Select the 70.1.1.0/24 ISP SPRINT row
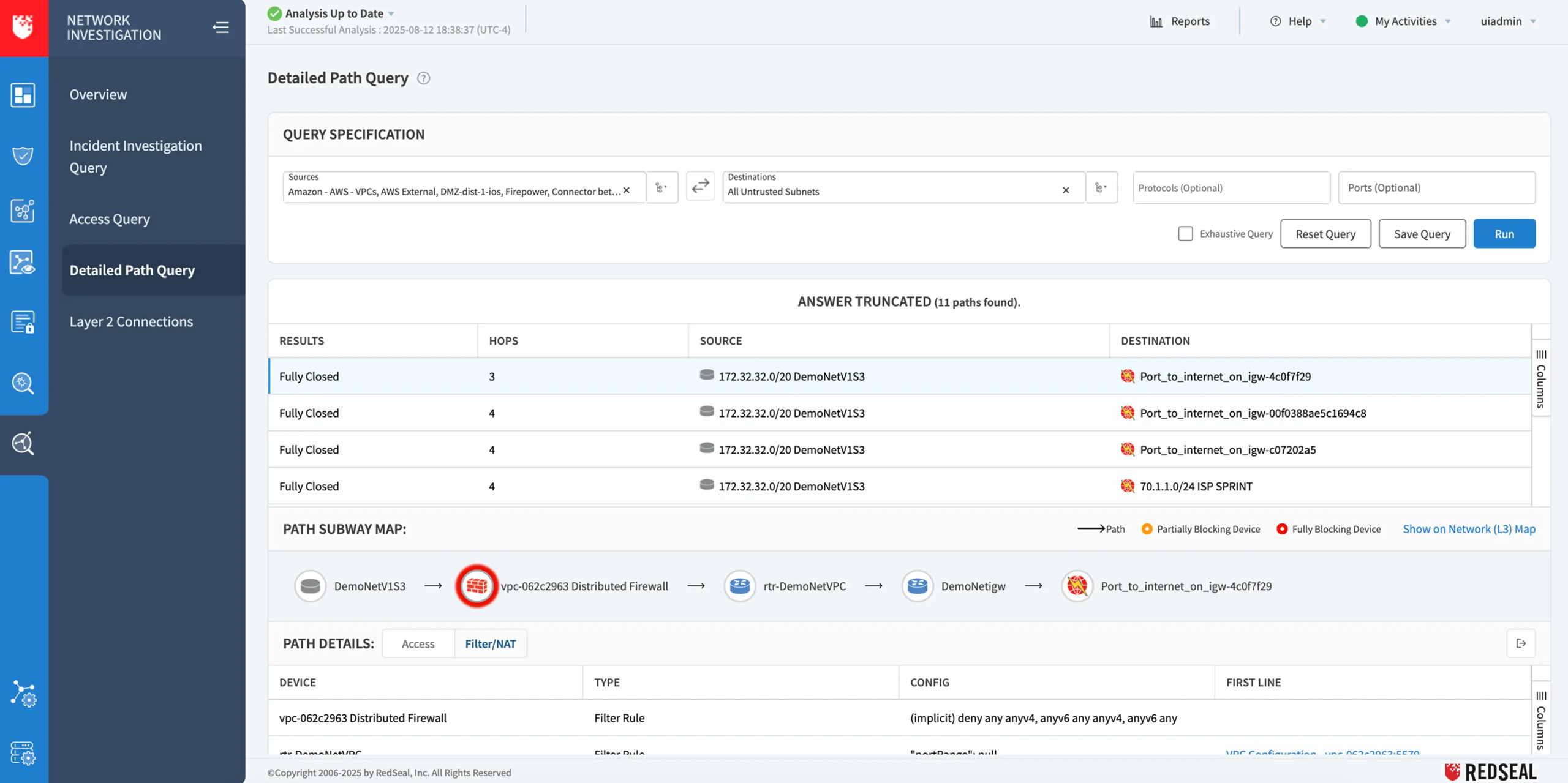This screenshot has height=783, width=1568. [x=899, y=487]
